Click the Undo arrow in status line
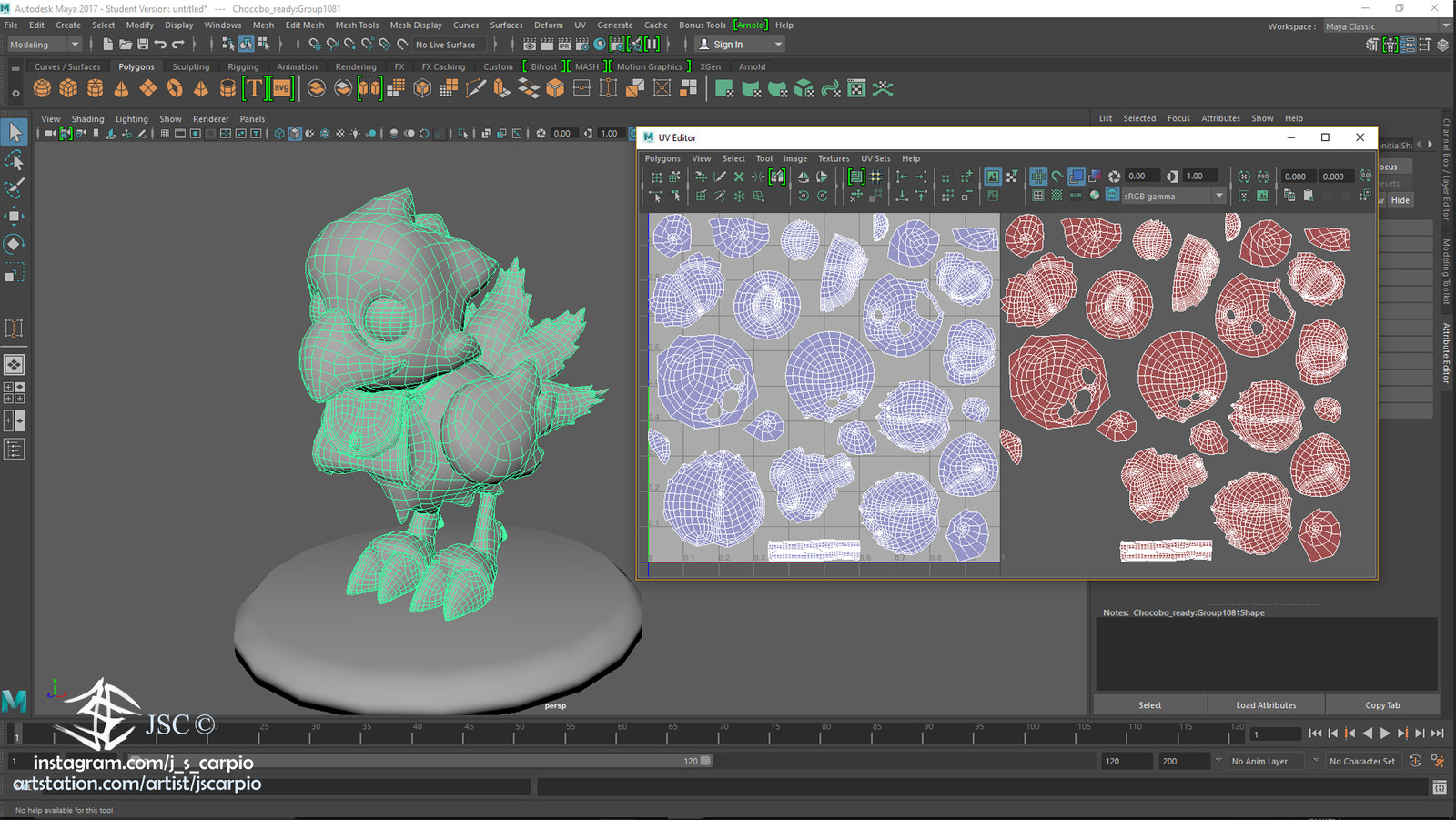1456x820 pixels. coord(160,44)
